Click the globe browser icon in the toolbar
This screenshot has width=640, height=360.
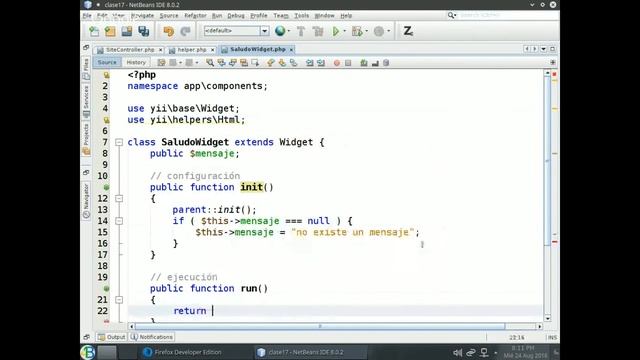[280, 31]
